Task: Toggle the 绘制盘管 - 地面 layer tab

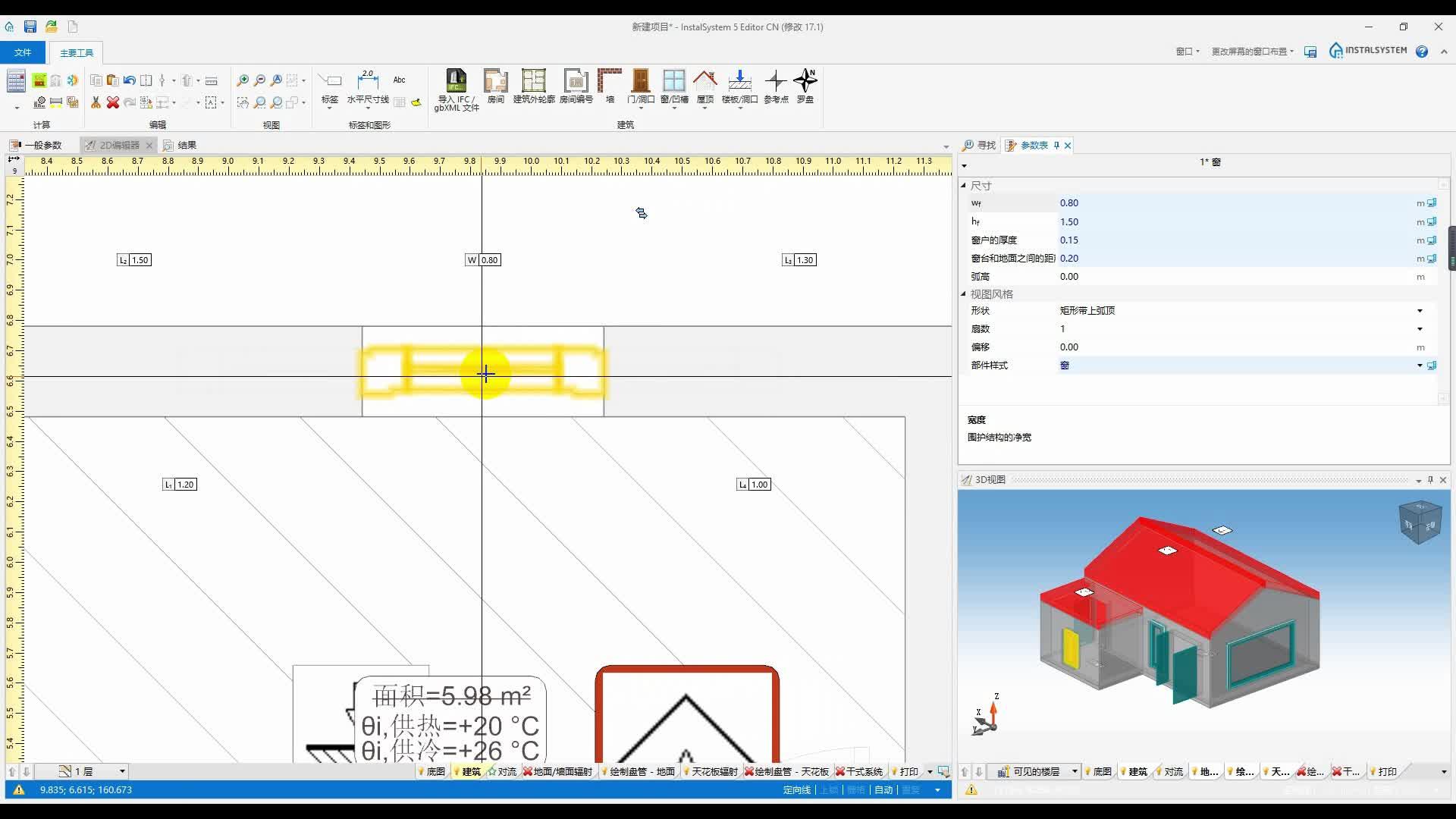Action: point(638,771)
